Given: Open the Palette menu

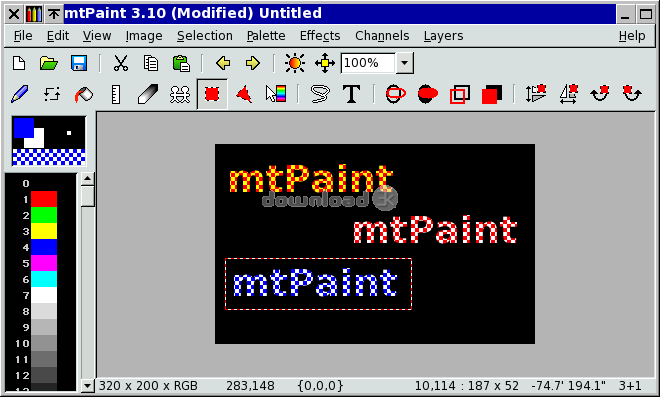Looking at the screenshot, I should click(x=266, y=36).
